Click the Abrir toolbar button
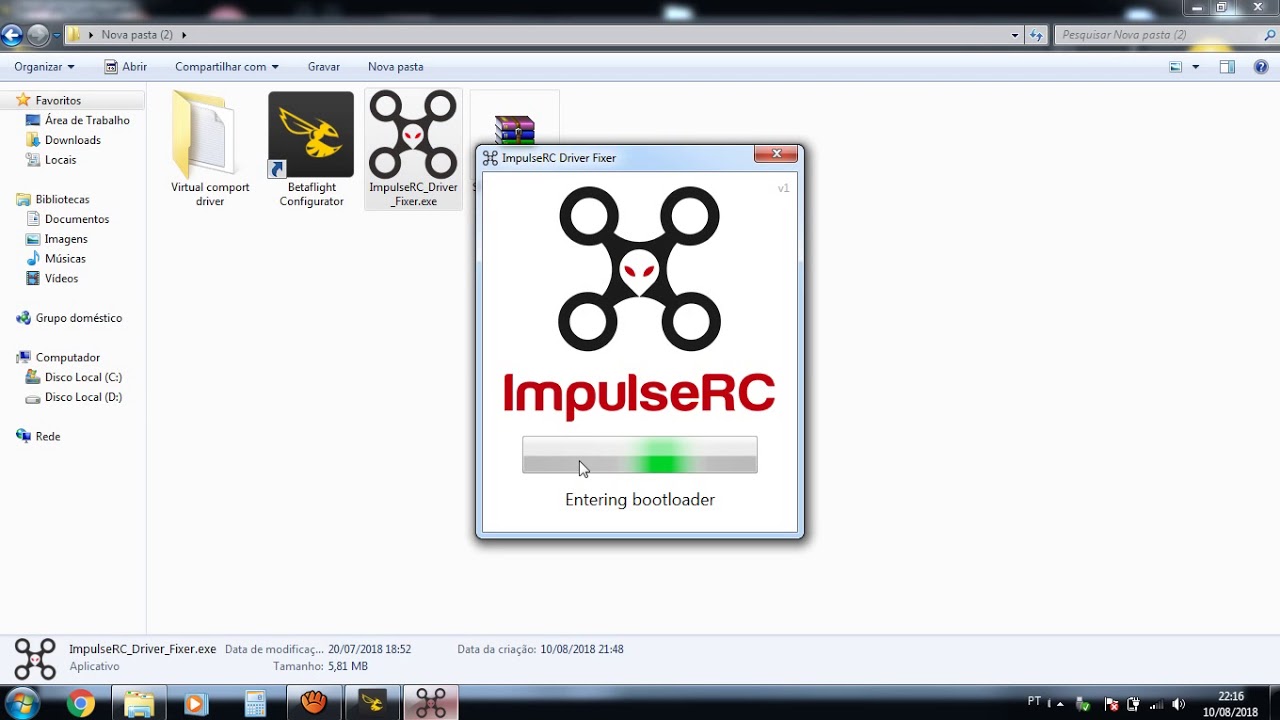Image resolution: width=1280 pixels, height=720 pixels. pyautogui.click(x=125, y=67)
